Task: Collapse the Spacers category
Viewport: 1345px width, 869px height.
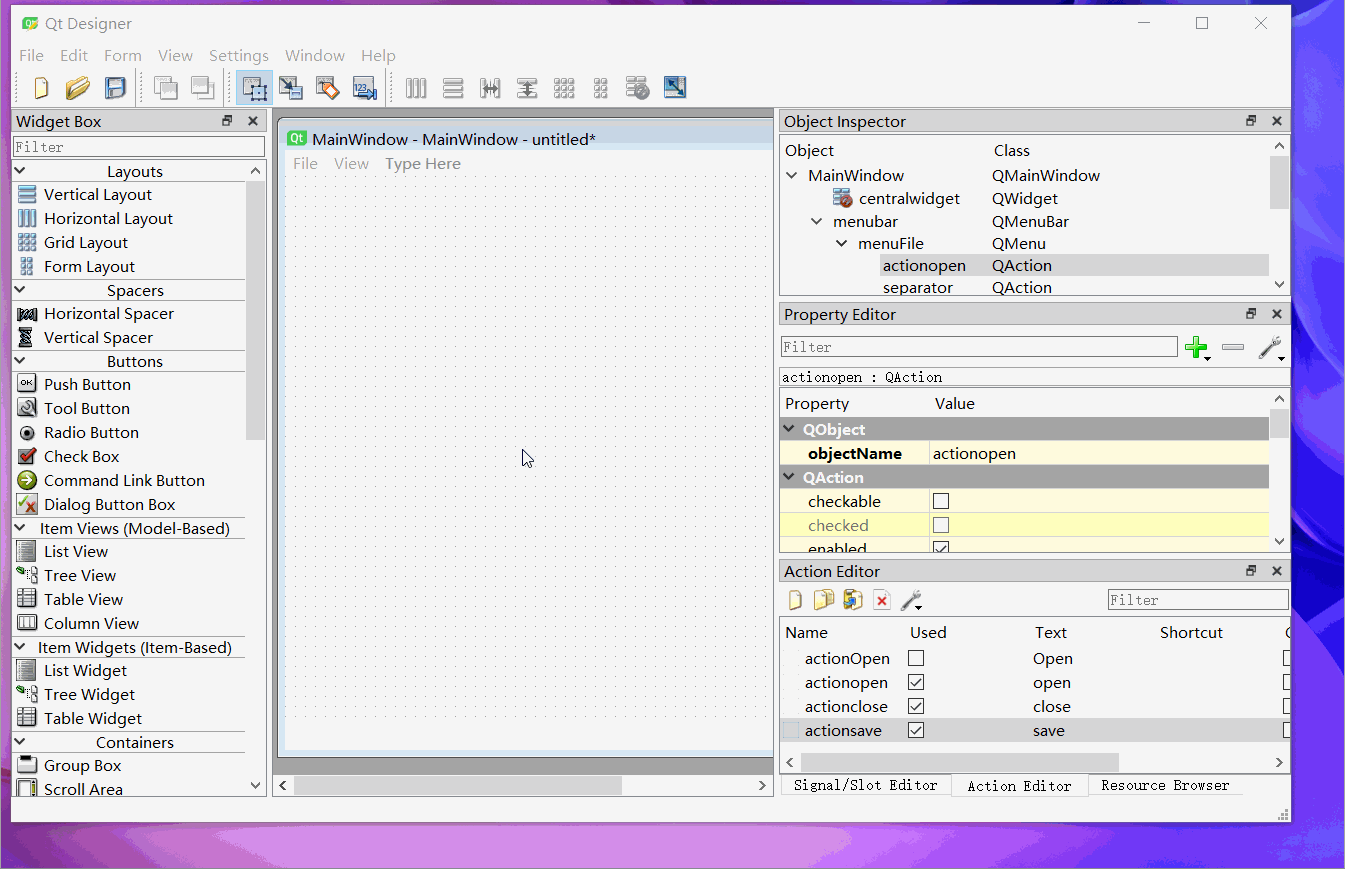Action: pyautogui.click(x=20, y=290)
